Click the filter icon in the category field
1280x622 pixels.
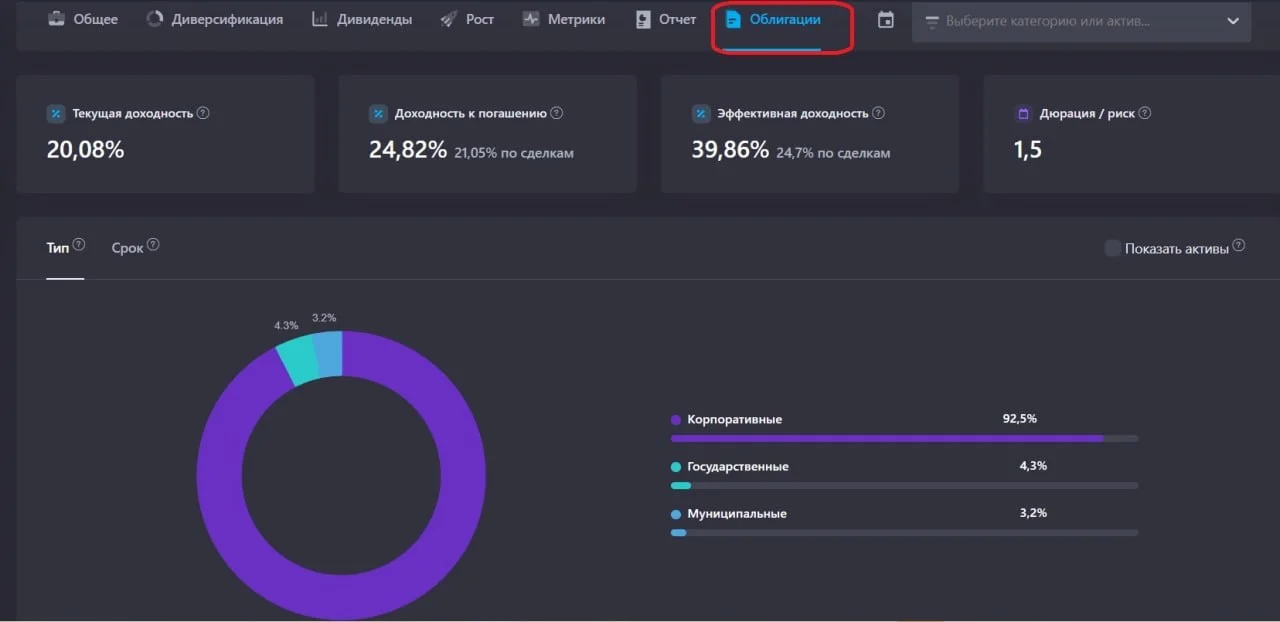[932, 21]
